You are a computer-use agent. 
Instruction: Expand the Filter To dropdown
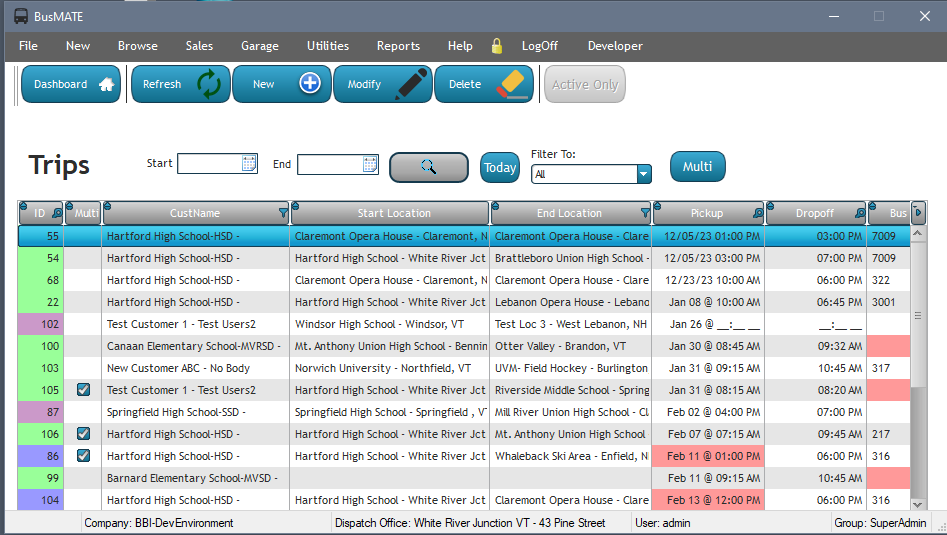pyautogui.click(x=643, y=174)
